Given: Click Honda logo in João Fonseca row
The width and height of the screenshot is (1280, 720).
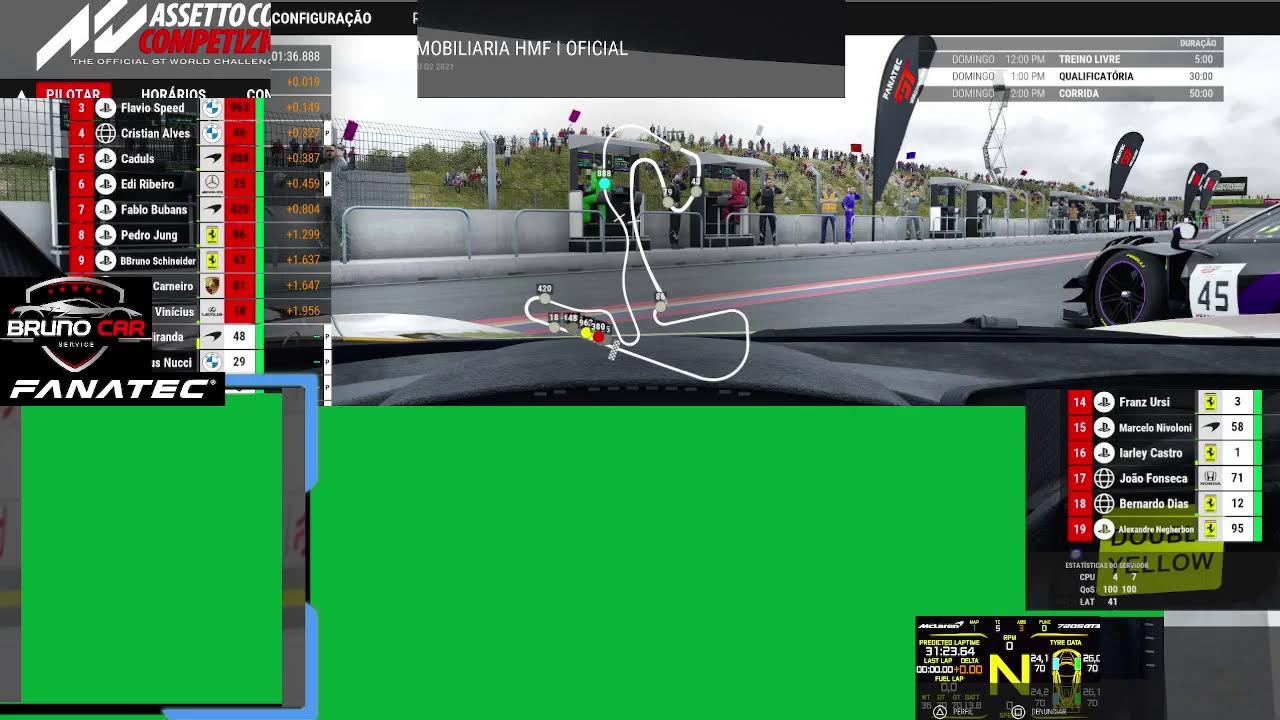Looking at the screenshot, I should pos(1210,478).
